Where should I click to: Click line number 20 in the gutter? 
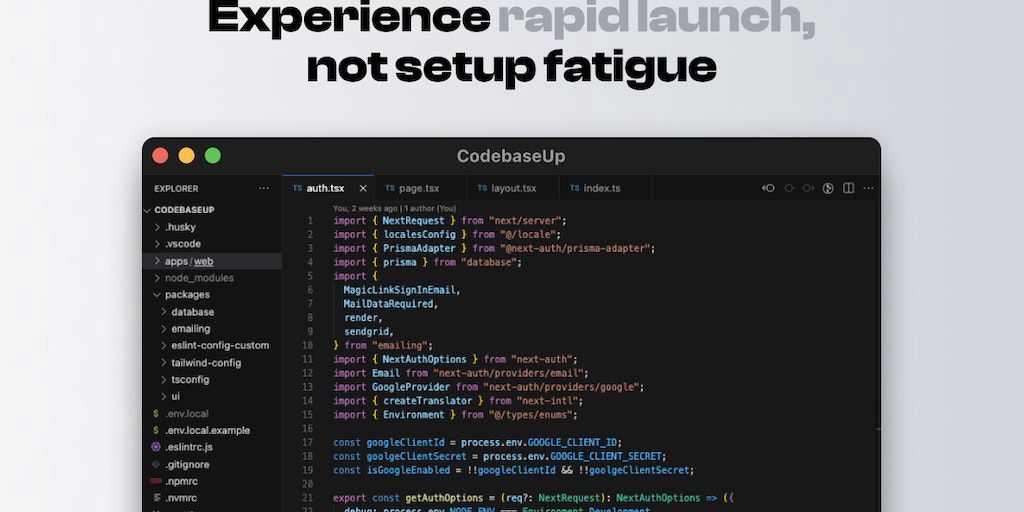pos(308,484)
